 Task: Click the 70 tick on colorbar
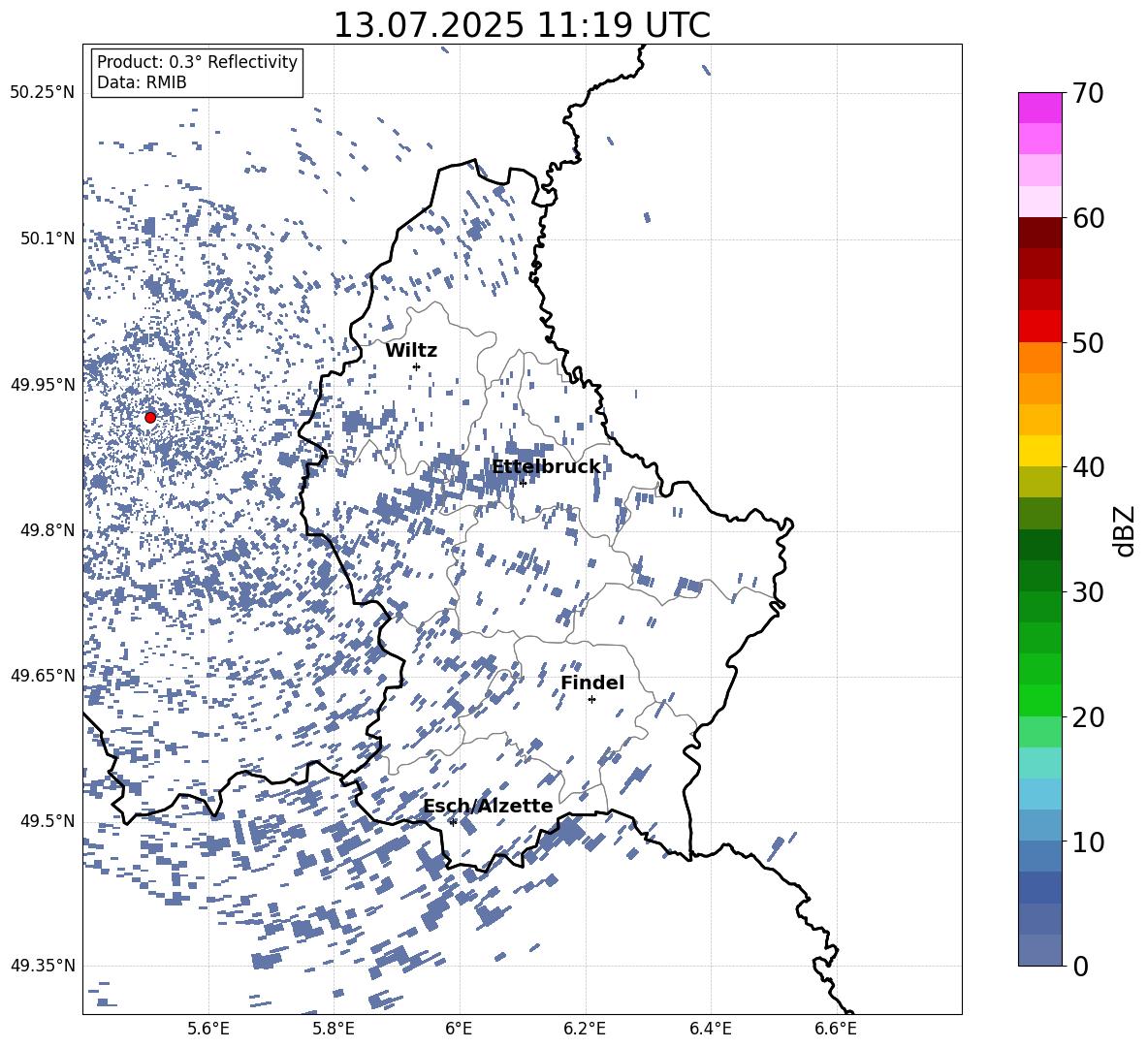point(1088,93)
